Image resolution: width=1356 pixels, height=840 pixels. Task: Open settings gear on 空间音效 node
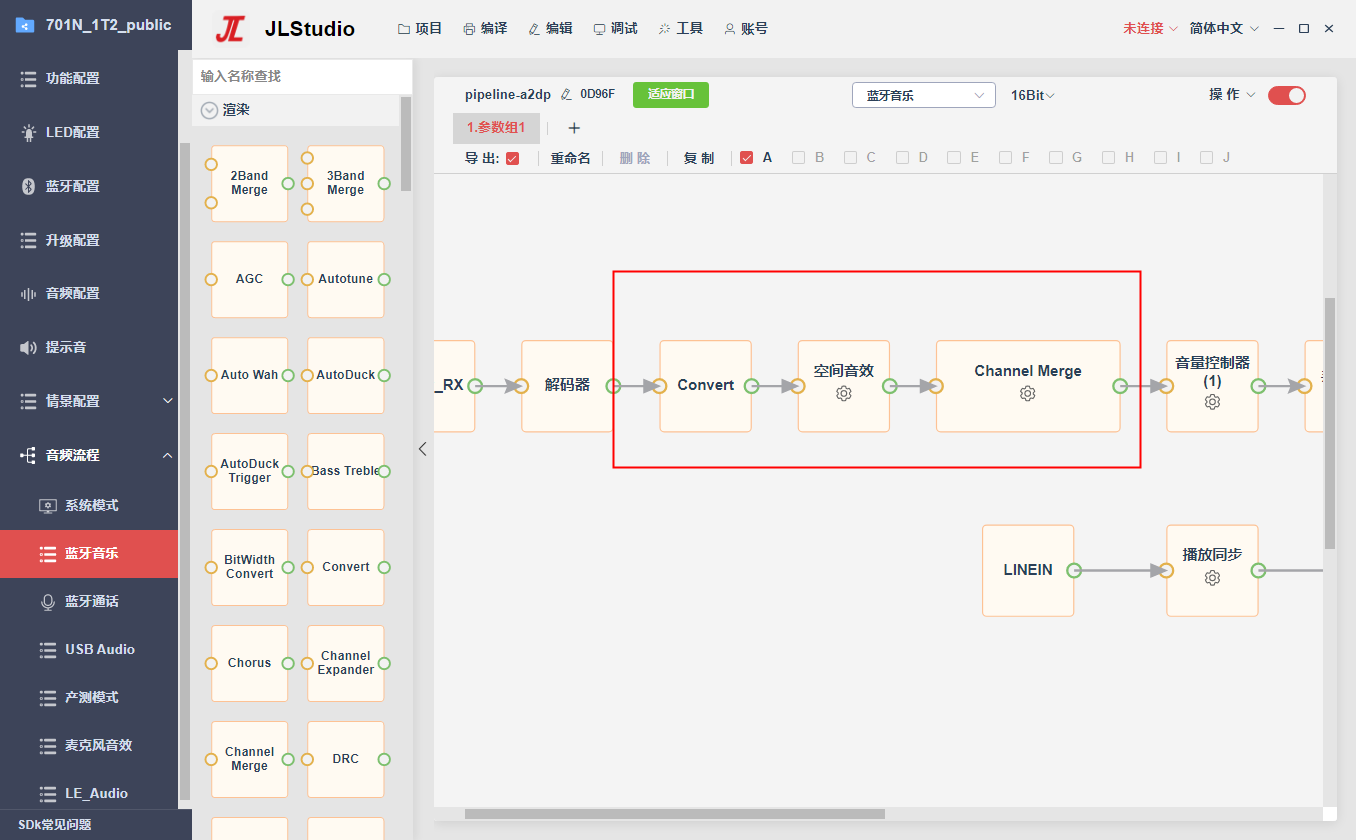[x=843, y=394]
